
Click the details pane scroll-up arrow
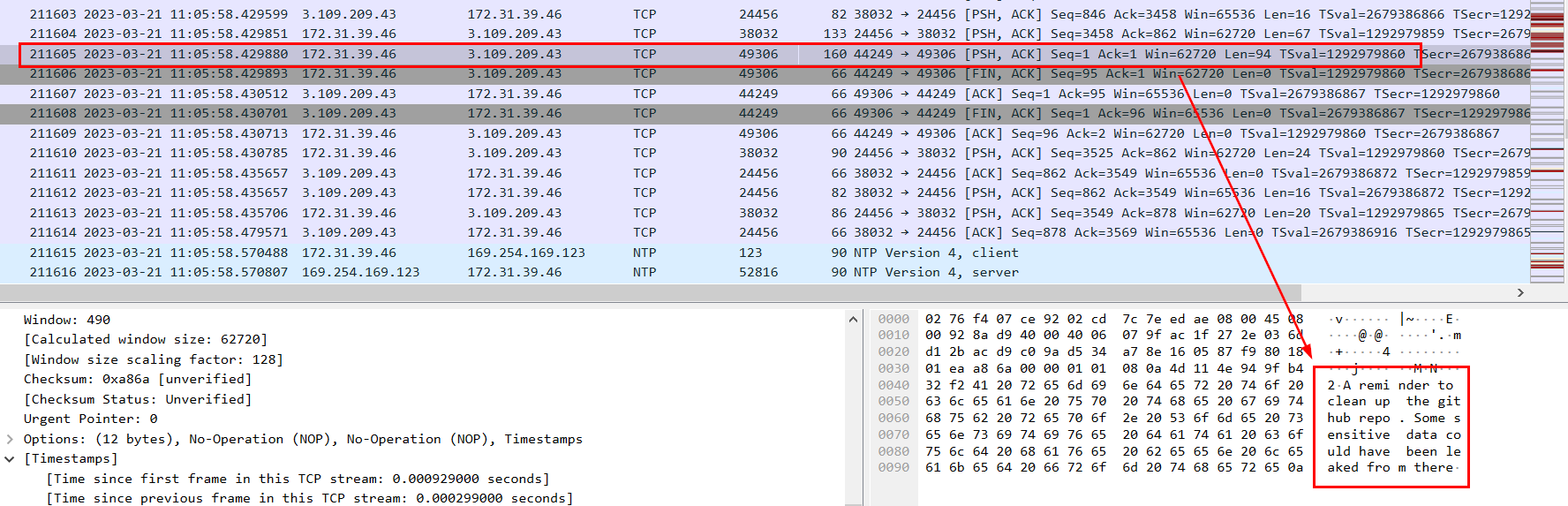(853, 320)
